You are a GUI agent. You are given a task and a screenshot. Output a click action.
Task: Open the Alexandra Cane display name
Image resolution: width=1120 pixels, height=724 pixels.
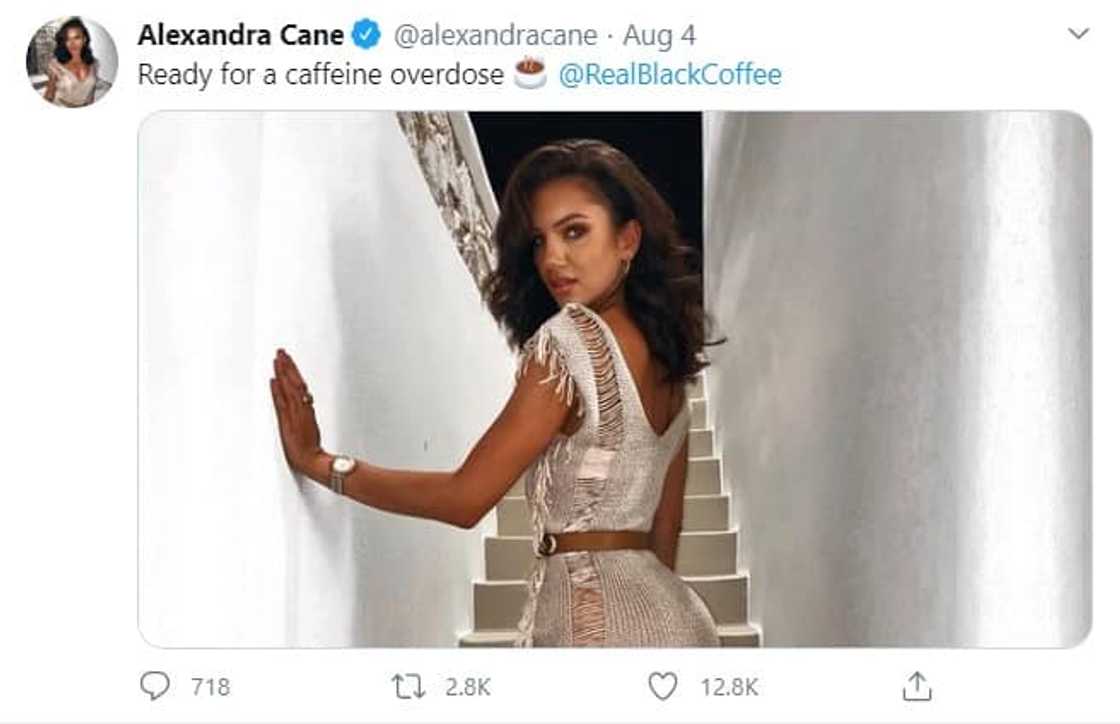(x=241, y=35)
